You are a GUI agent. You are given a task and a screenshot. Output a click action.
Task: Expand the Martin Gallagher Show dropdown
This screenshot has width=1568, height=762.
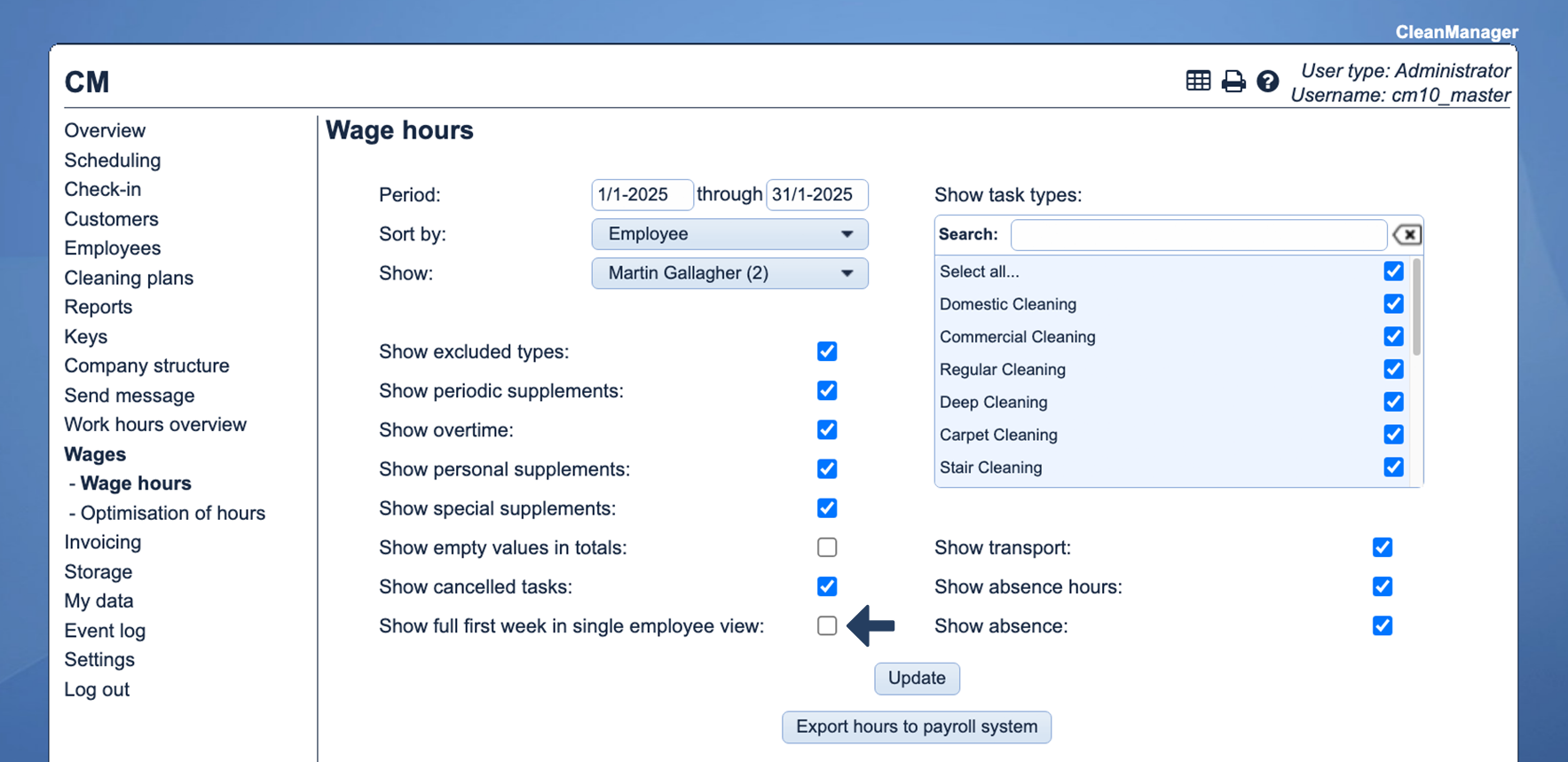729,273
